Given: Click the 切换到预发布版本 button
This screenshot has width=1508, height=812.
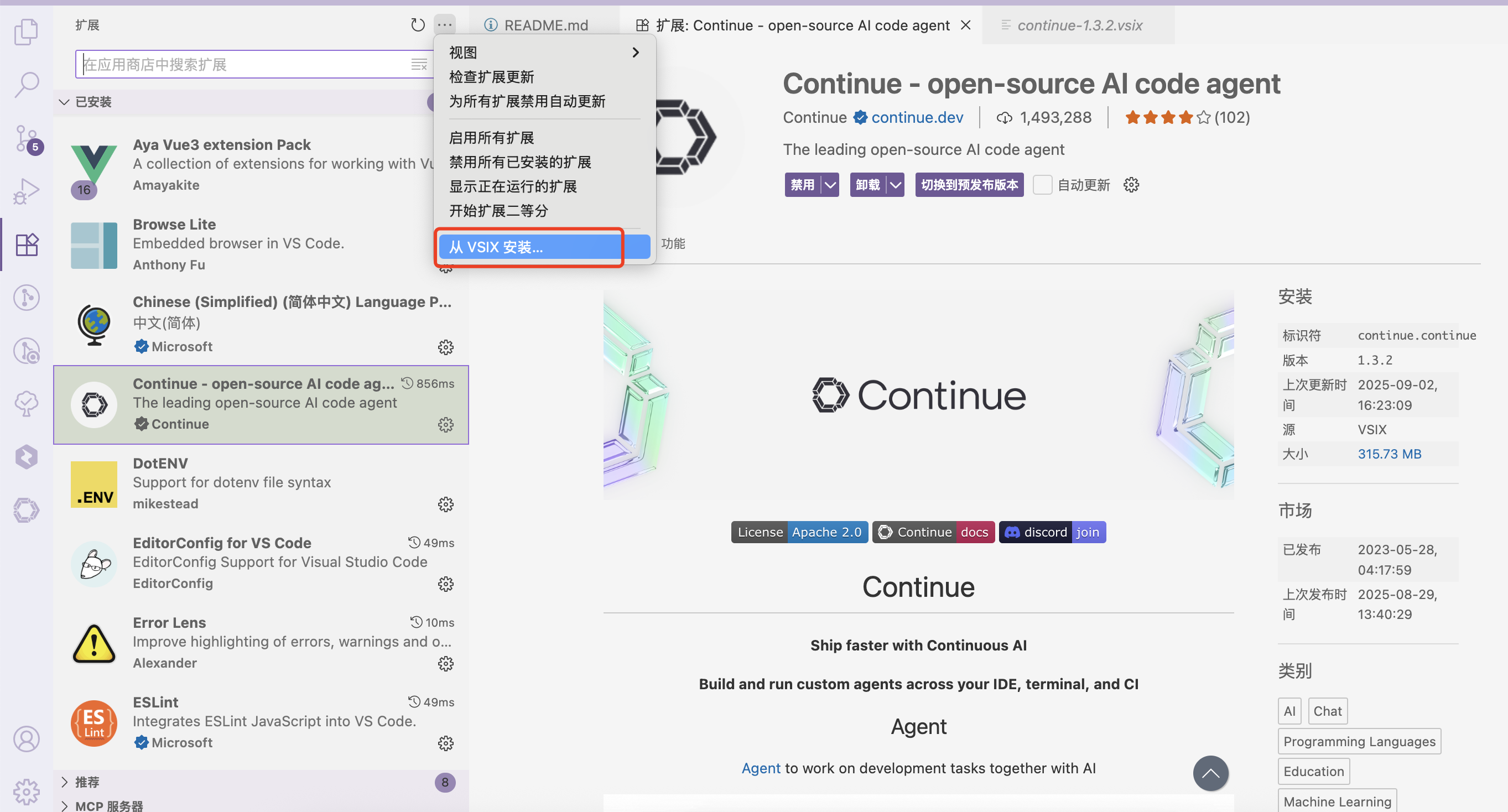Looking at the screenshot, I should [x=969, y=184].
